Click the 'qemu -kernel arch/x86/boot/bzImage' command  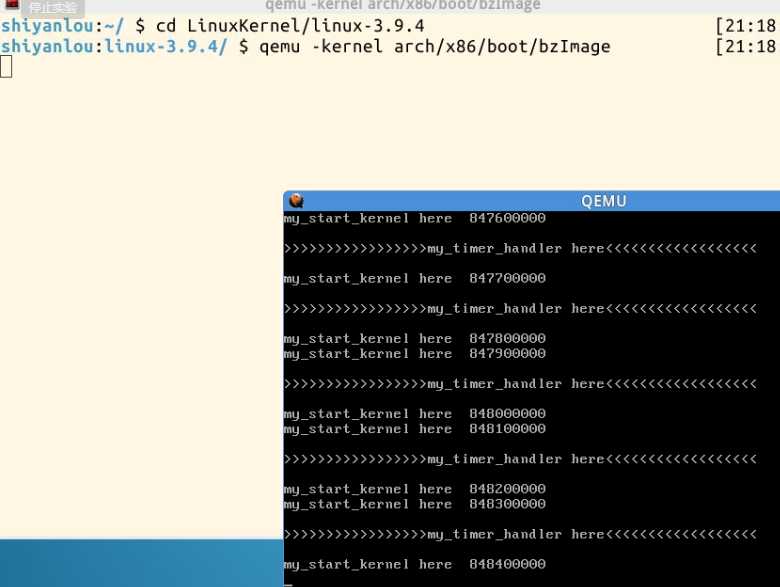click(x=435, y=47)
